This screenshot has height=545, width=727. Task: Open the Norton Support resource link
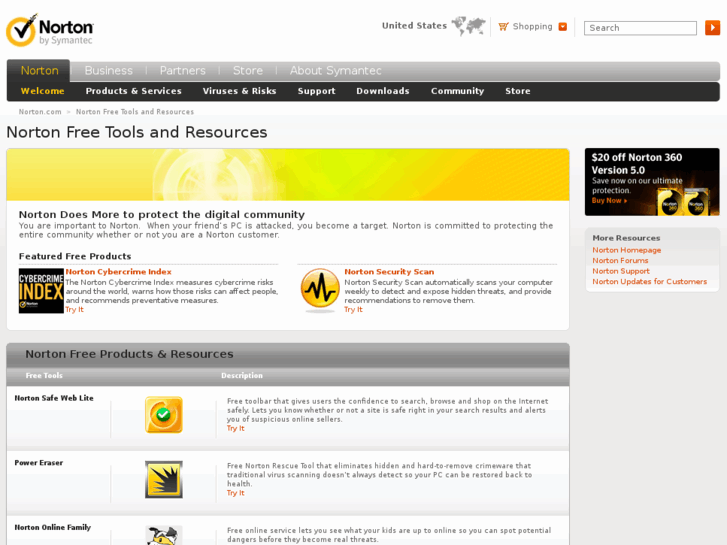pos(620,271)
